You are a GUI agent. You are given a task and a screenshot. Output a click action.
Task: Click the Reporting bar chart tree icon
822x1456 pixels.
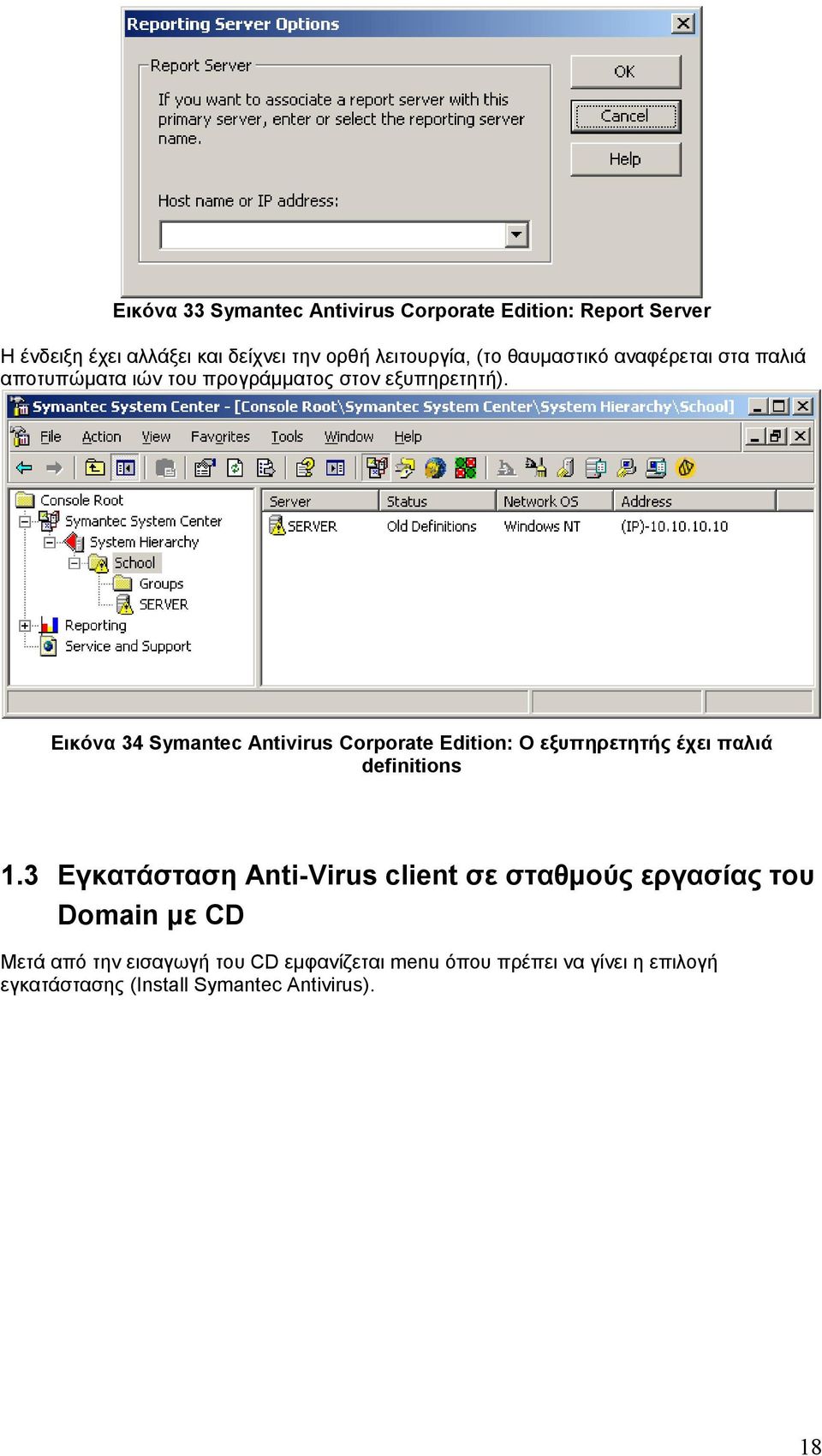[x=50, y=626]
